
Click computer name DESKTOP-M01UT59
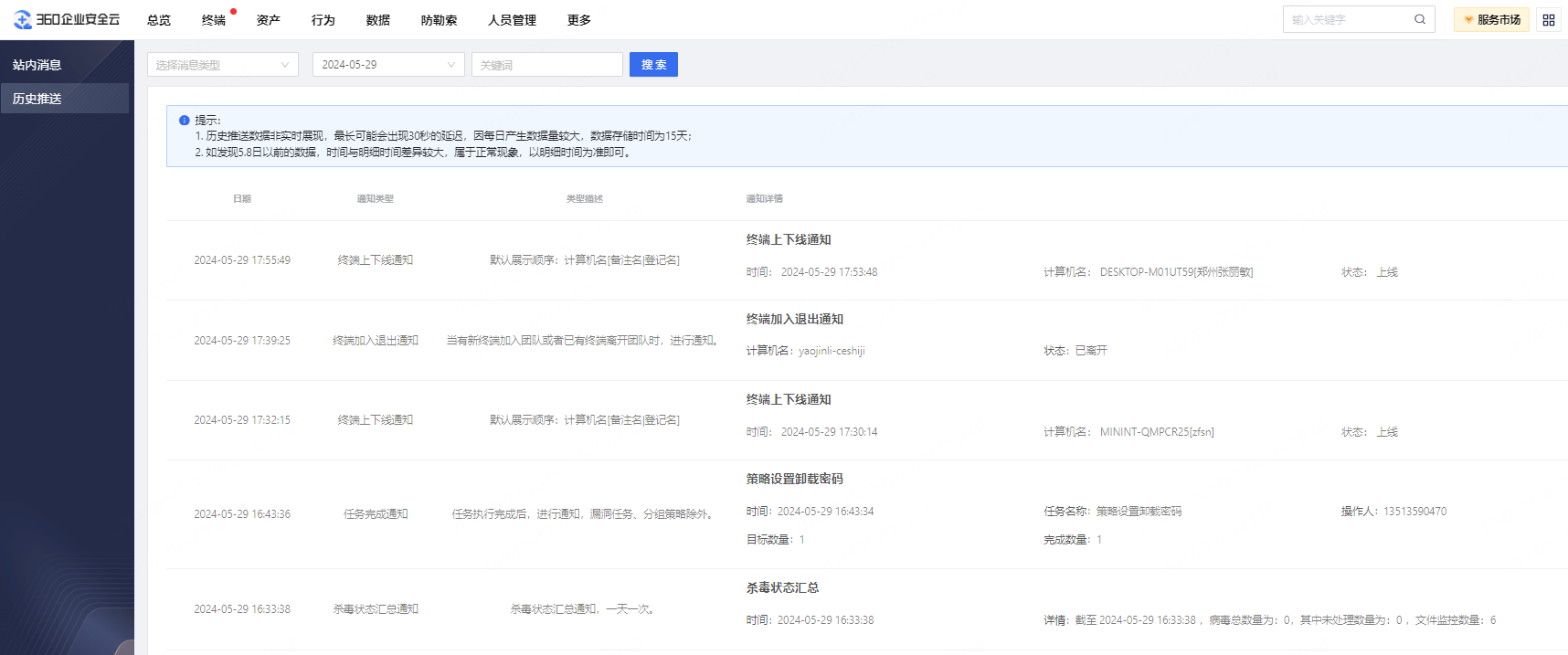[x=1176, y=272]
